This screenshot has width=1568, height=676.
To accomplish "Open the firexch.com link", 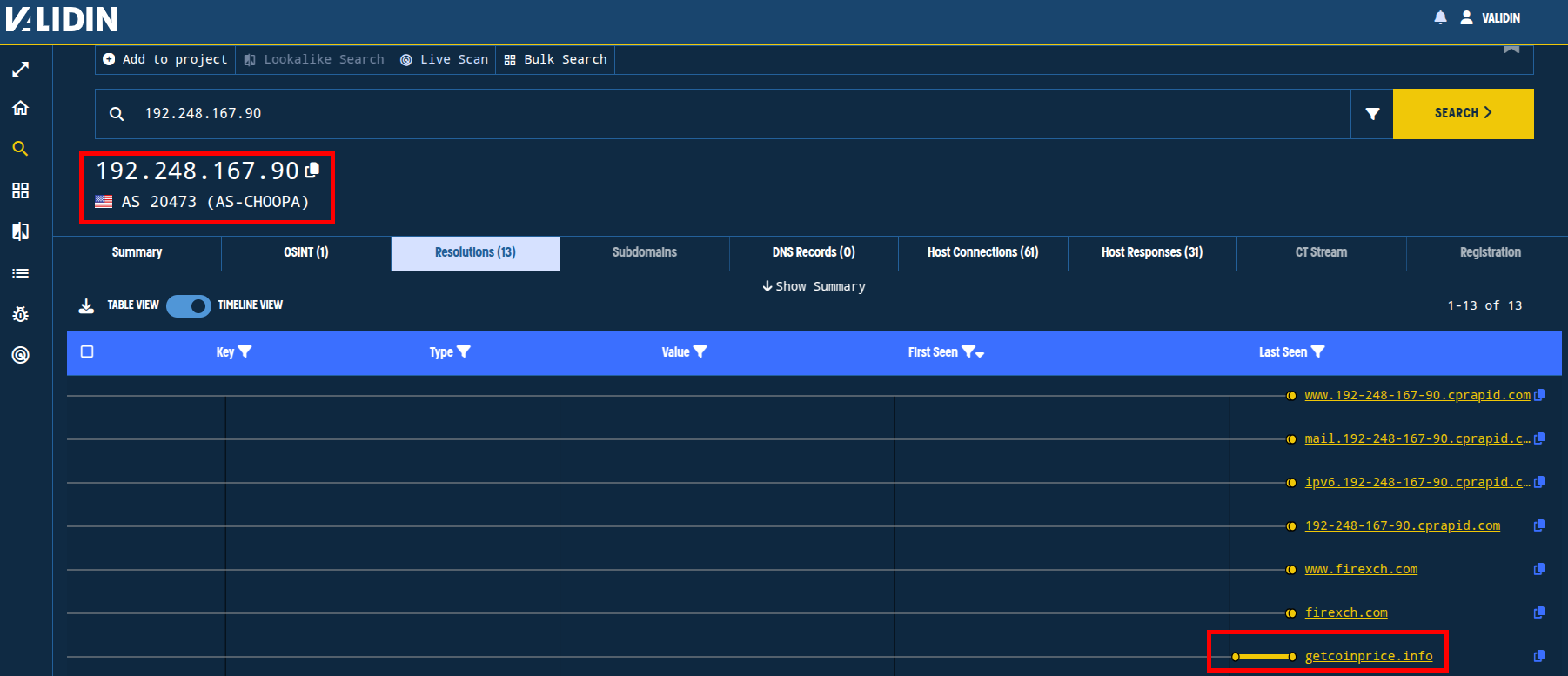I will coord(1346,612).
